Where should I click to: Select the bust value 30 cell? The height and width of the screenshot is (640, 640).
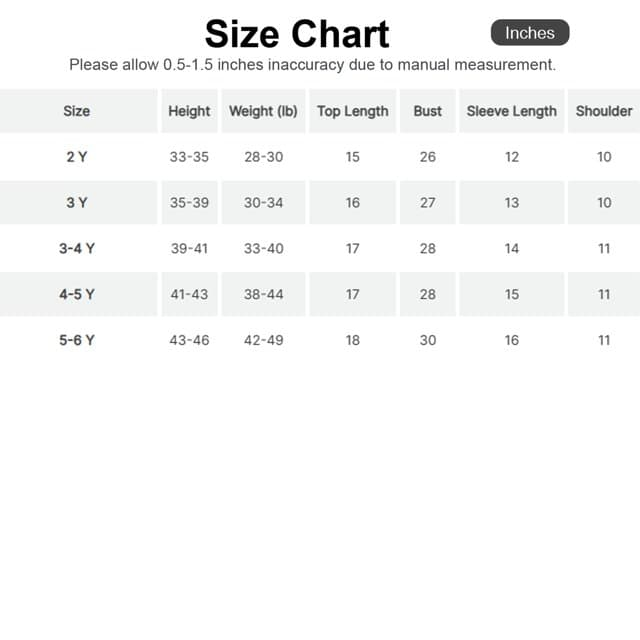[427, 340]
